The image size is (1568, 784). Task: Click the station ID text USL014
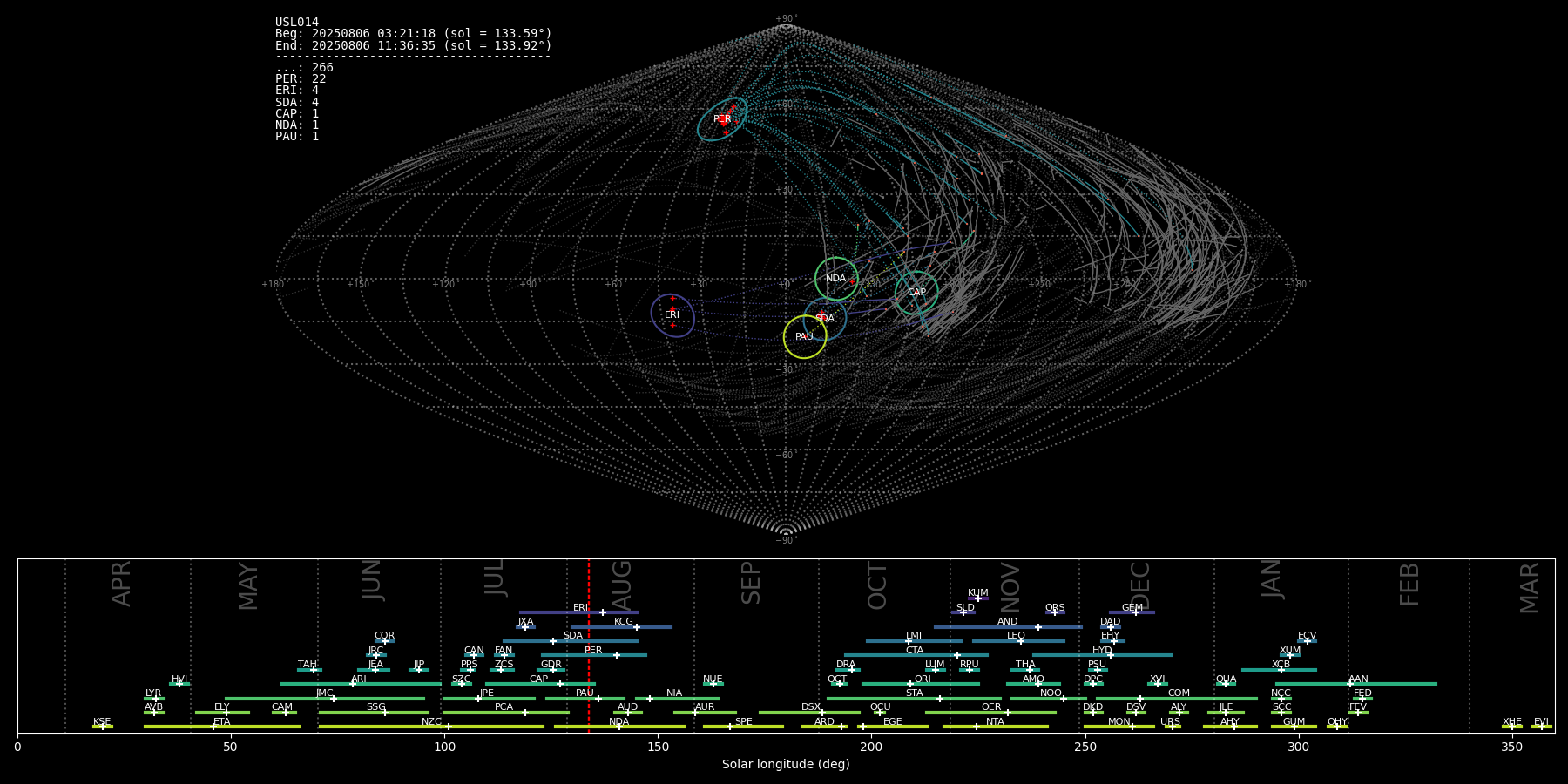pos(297,23)
